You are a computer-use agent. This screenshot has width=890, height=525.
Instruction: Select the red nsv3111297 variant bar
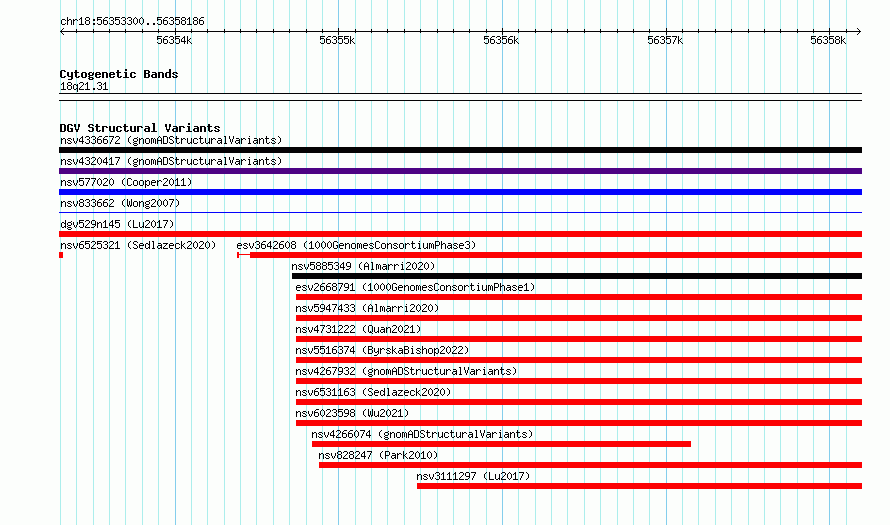[640, 486]
